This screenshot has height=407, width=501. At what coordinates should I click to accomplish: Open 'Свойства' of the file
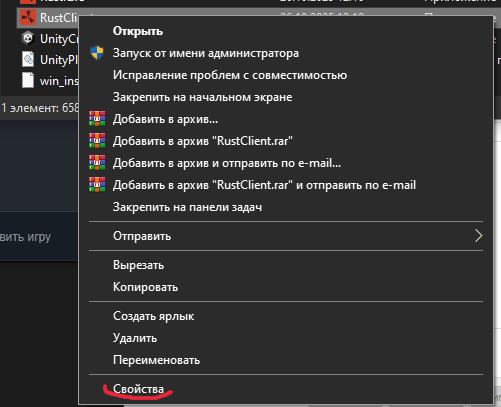point(138,389)
